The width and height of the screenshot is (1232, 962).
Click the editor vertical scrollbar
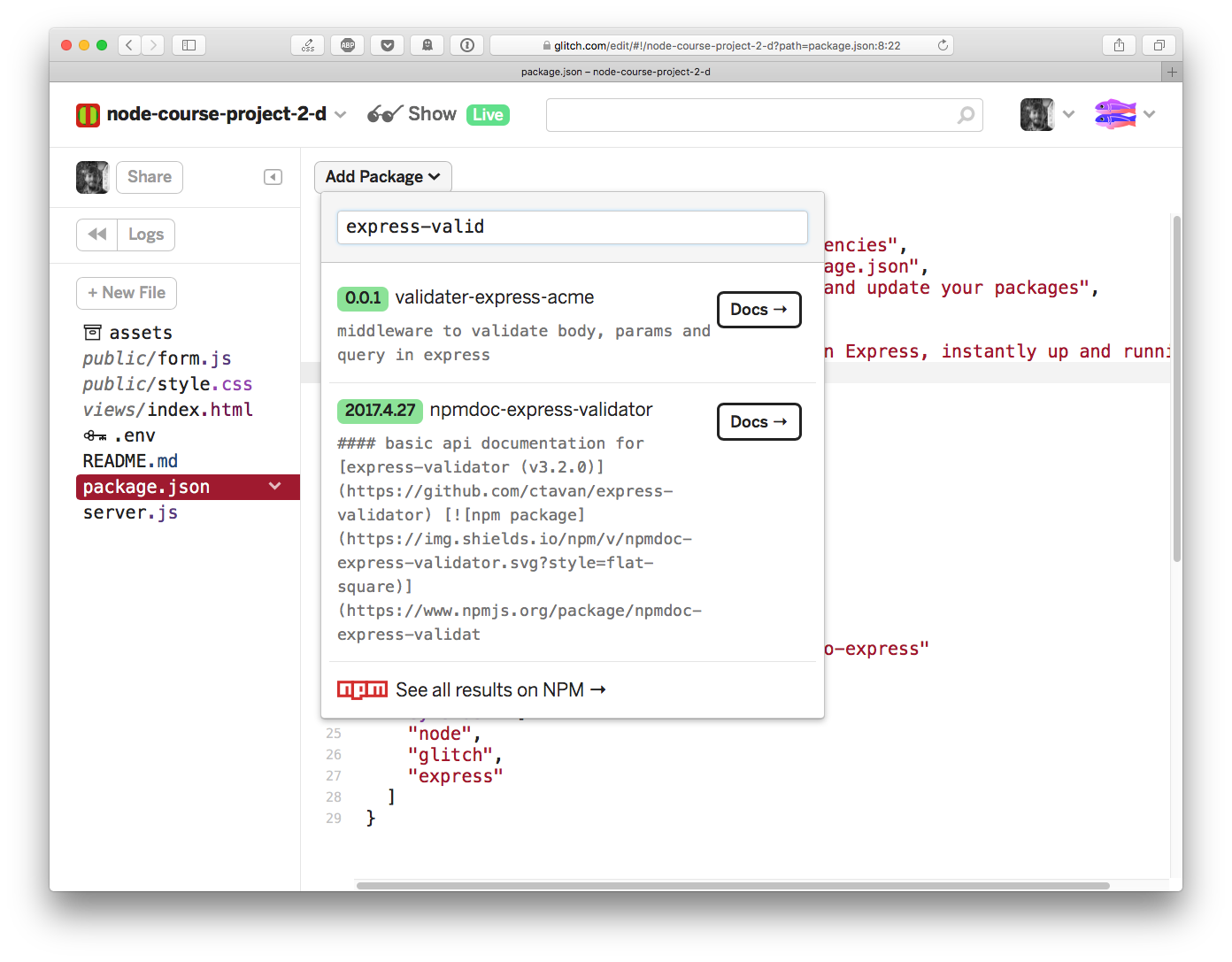point(1176,389)
